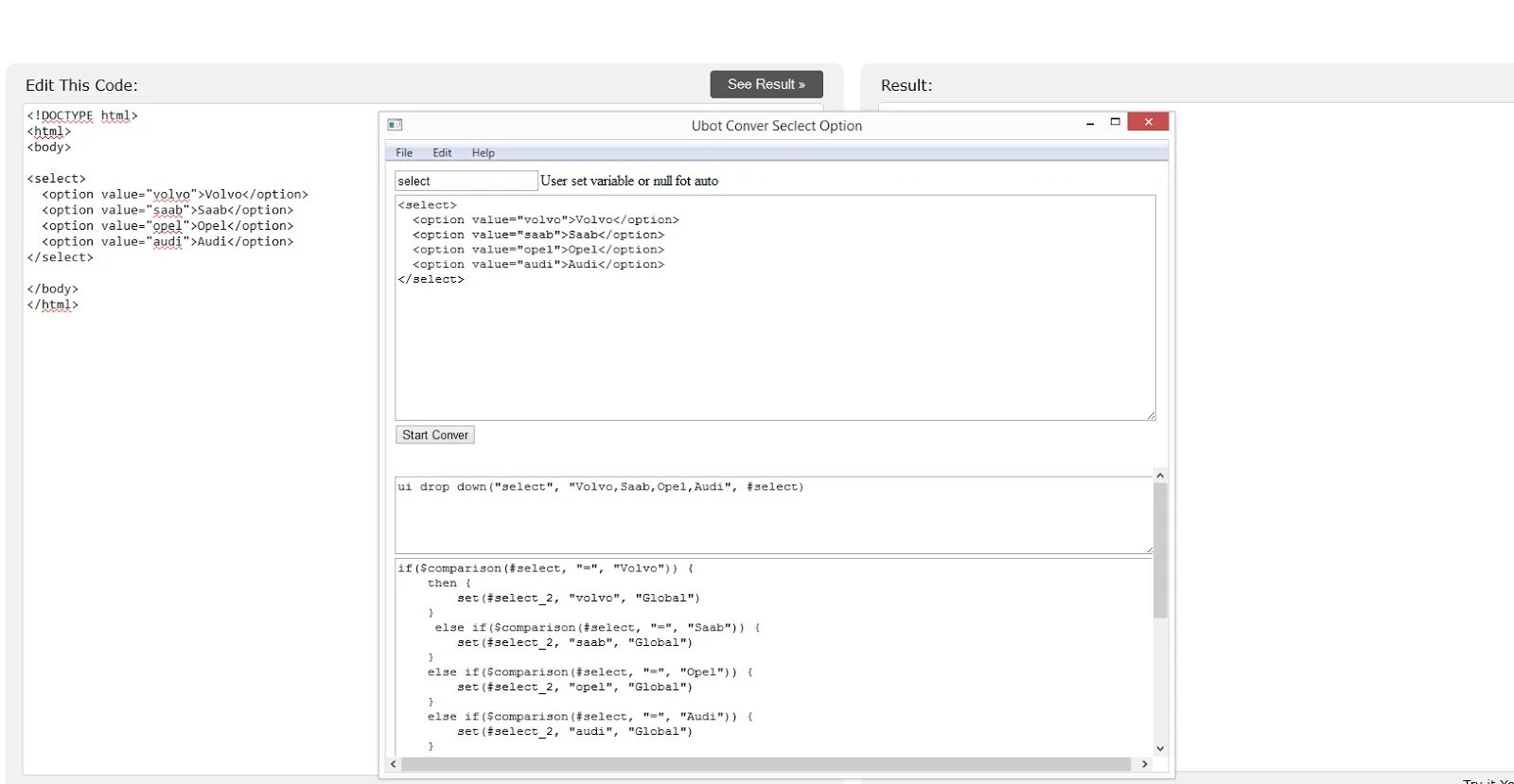Click the '</select>' line in left editor
1514x784 pixels.
[x=61, y=257]
